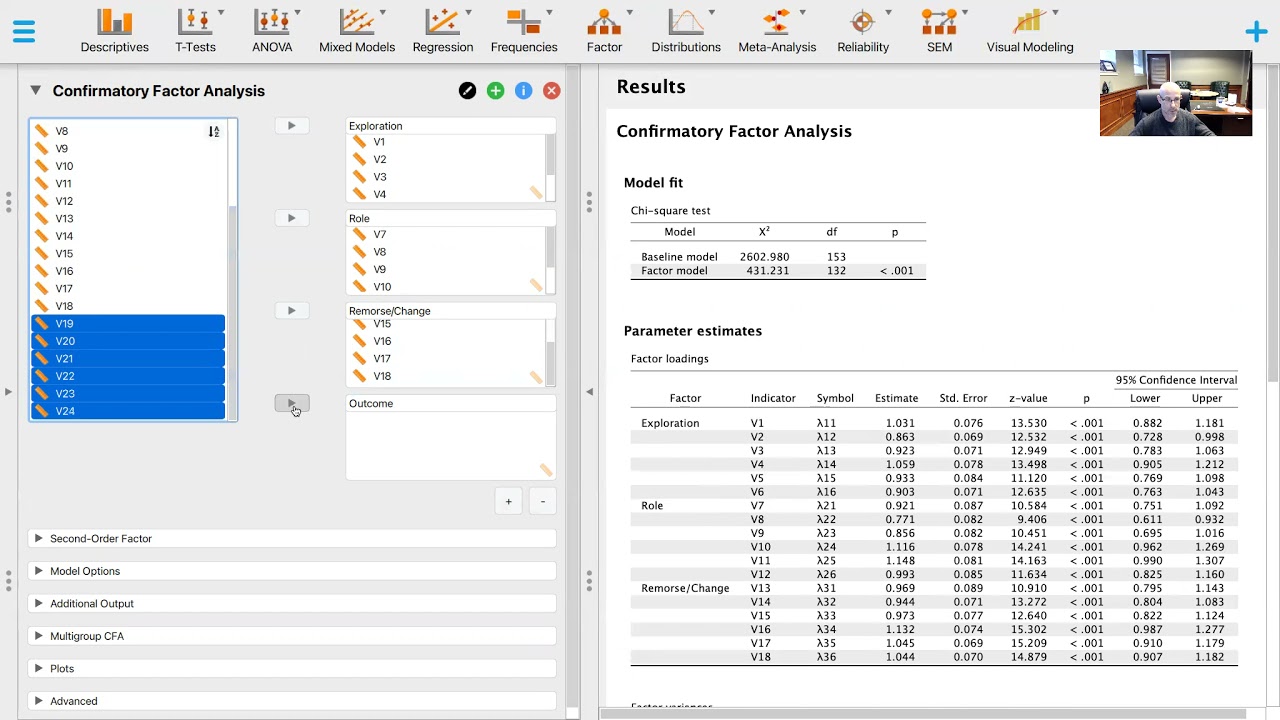Image resolution: width=1280 pixels, height=720 pixels.
Task: Open the Distributions module menu
Action: pos(686,31)
